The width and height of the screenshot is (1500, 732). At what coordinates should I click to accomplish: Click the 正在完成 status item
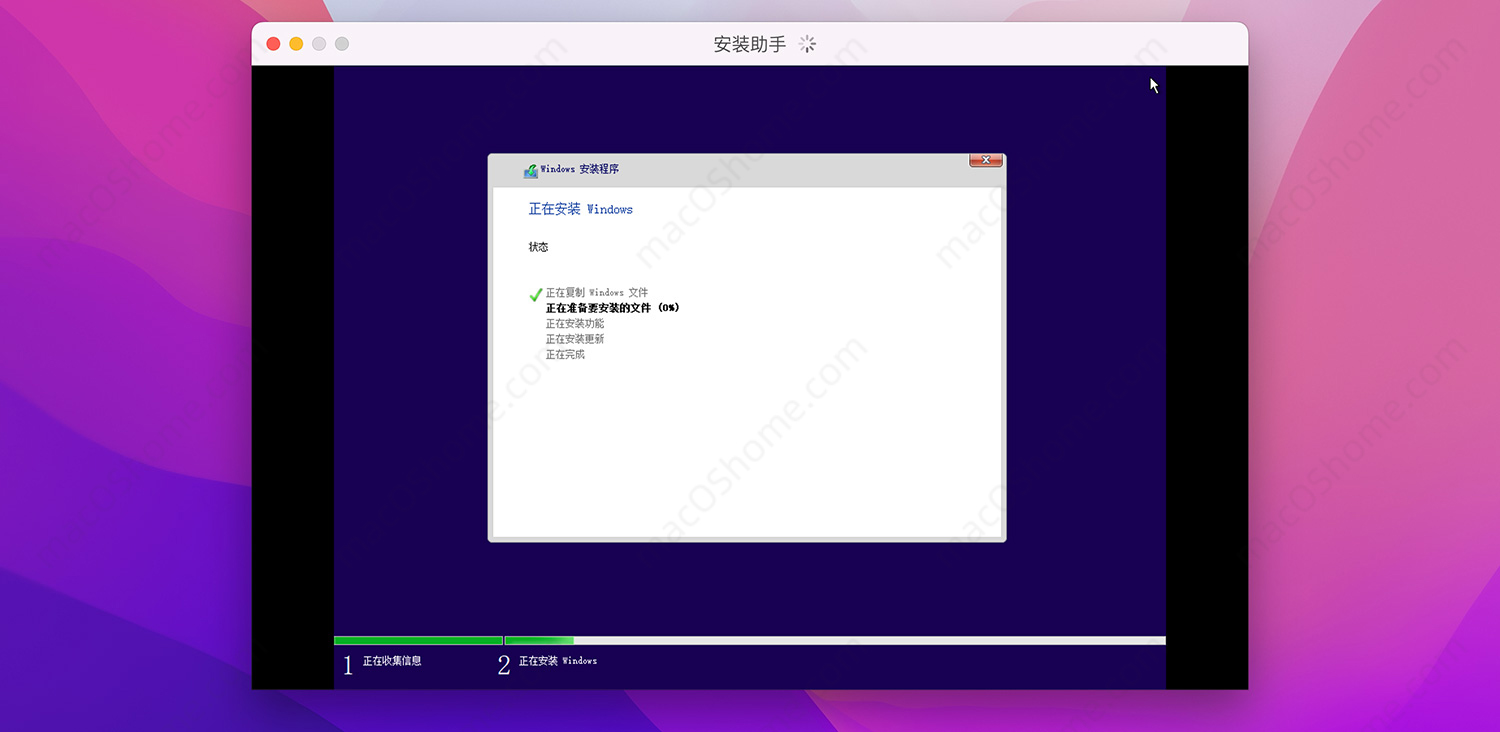(565, 354)
